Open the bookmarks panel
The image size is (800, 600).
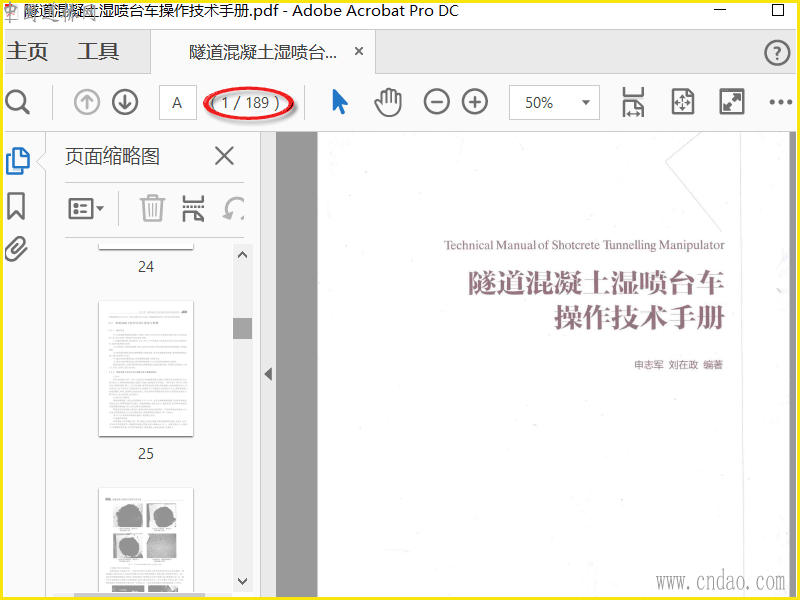click(16, 206)
